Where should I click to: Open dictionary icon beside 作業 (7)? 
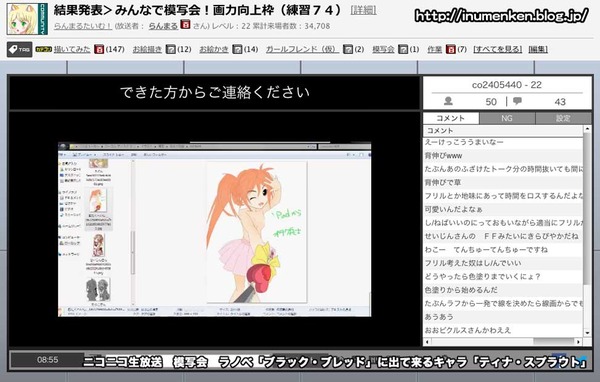click(451, 49)
